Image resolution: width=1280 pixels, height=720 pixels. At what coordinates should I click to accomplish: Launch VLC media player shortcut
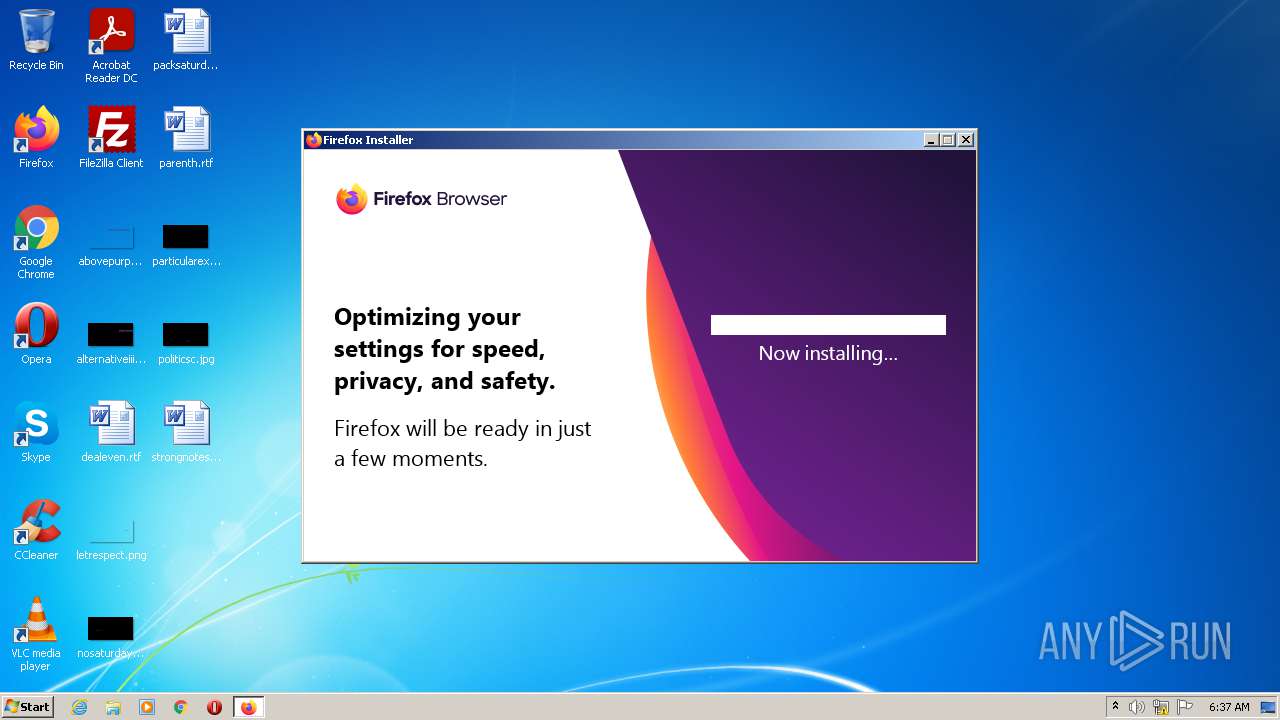click(36, 634)
